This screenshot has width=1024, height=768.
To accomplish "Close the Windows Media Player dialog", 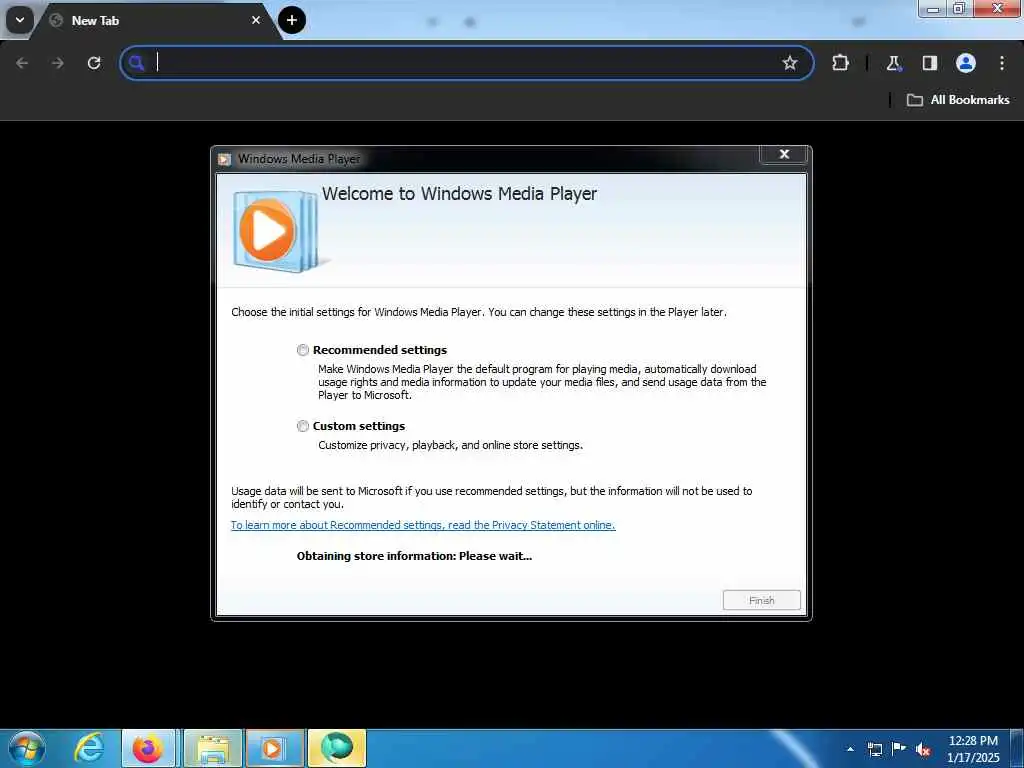I will [x=784, y=154].
